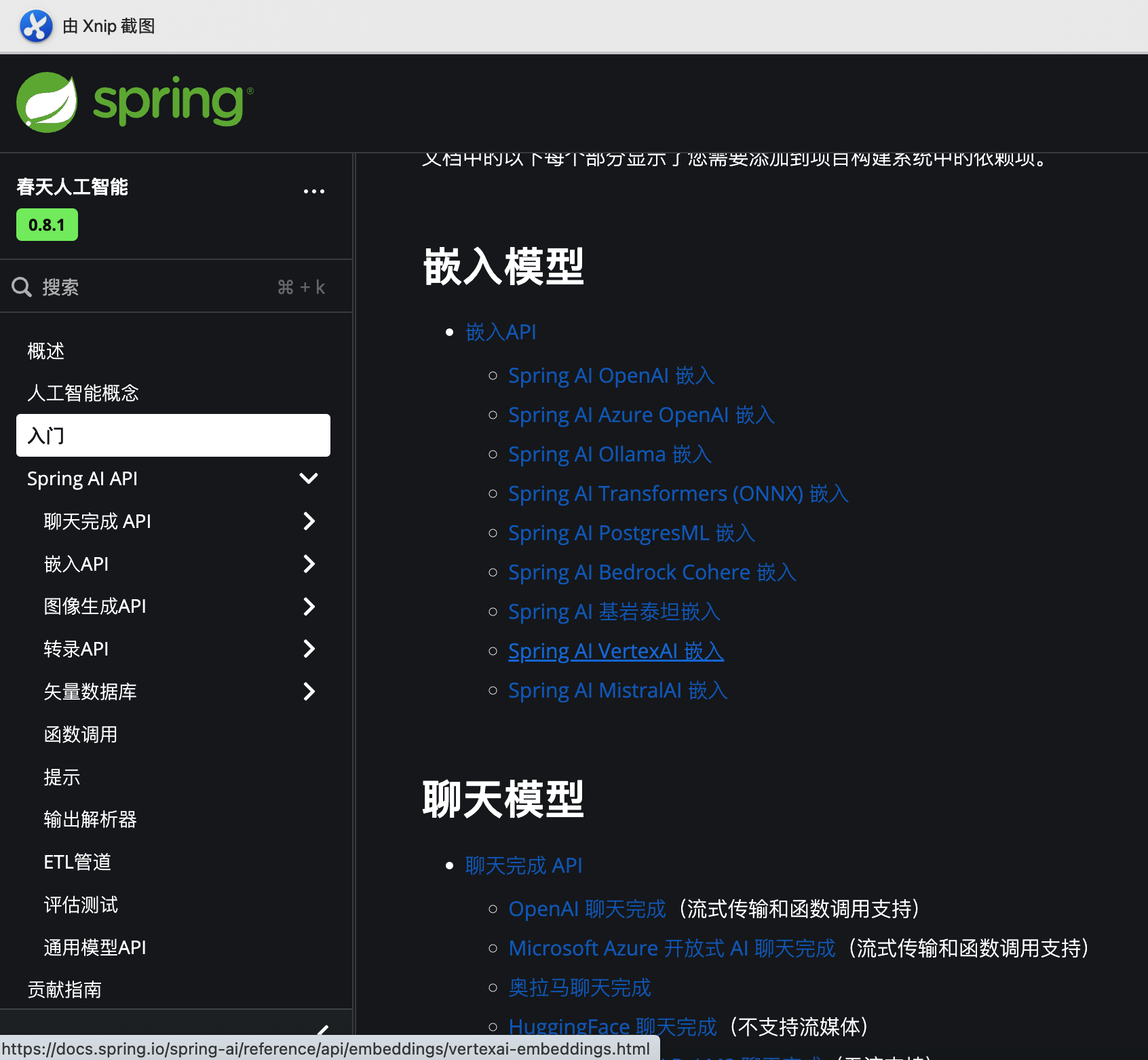Open the Microsoft Azure 开放式 AI 聊天完成 link
This screenshot has width=1148, height=1060.
[672, 948]
